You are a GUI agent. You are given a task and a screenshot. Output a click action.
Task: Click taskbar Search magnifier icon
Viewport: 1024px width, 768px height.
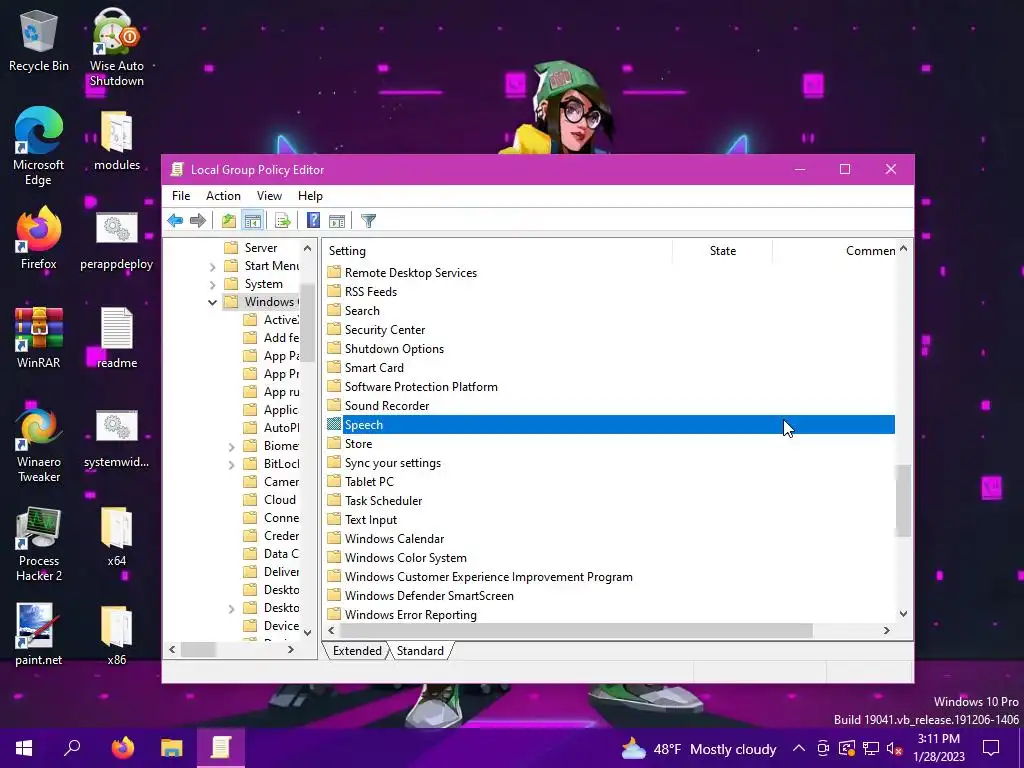(x=72, y=748)
